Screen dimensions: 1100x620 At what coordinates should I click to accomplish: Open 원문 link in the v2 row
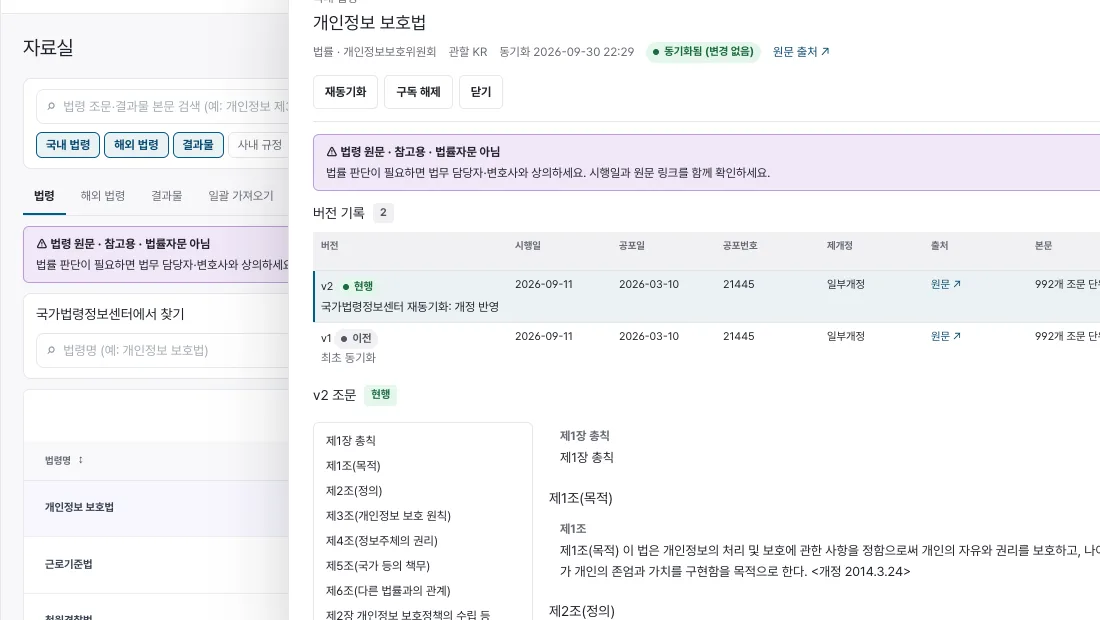(946, 284)
